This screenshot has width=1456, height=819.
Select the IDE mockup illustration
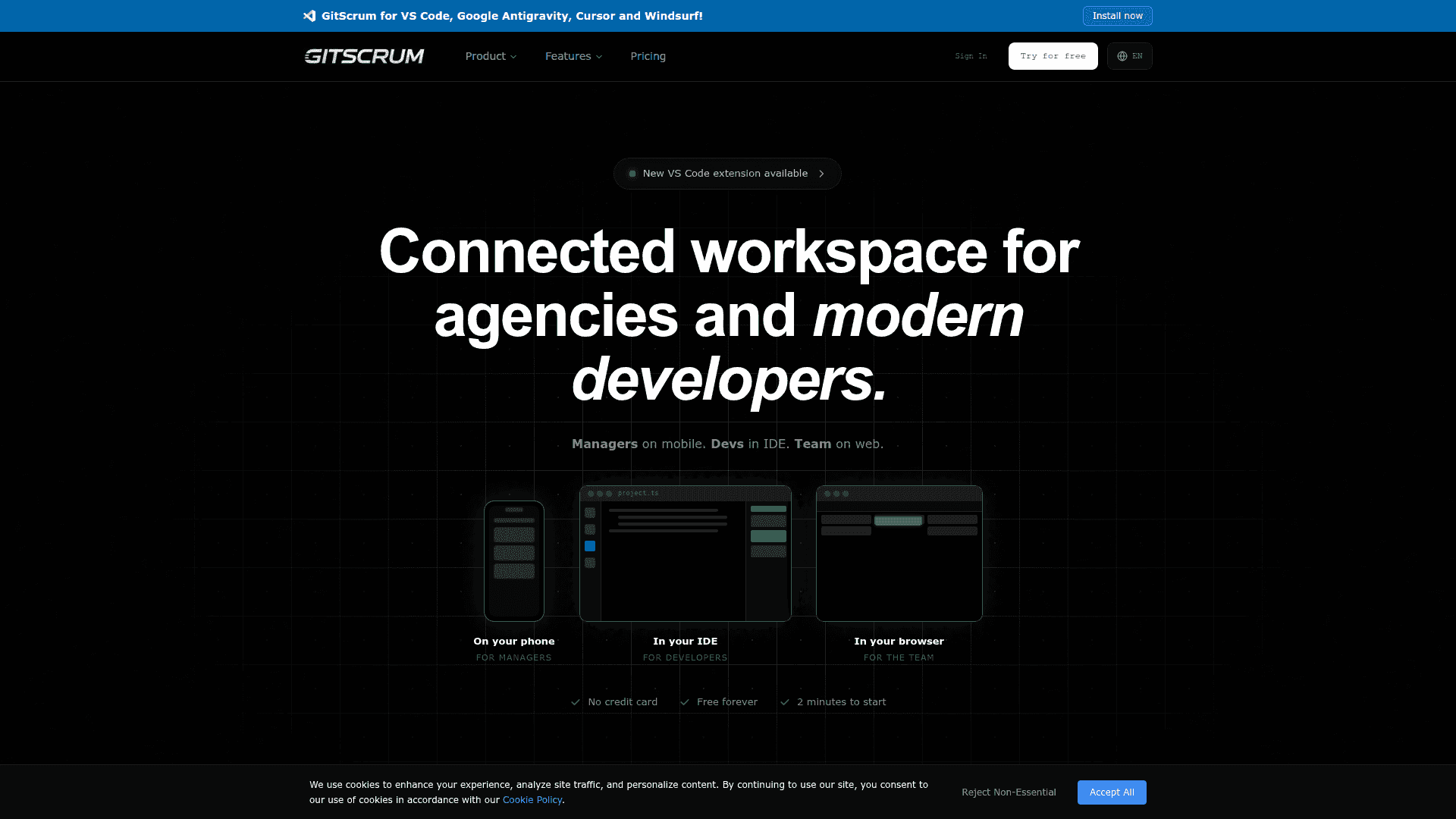pos(686,554)
